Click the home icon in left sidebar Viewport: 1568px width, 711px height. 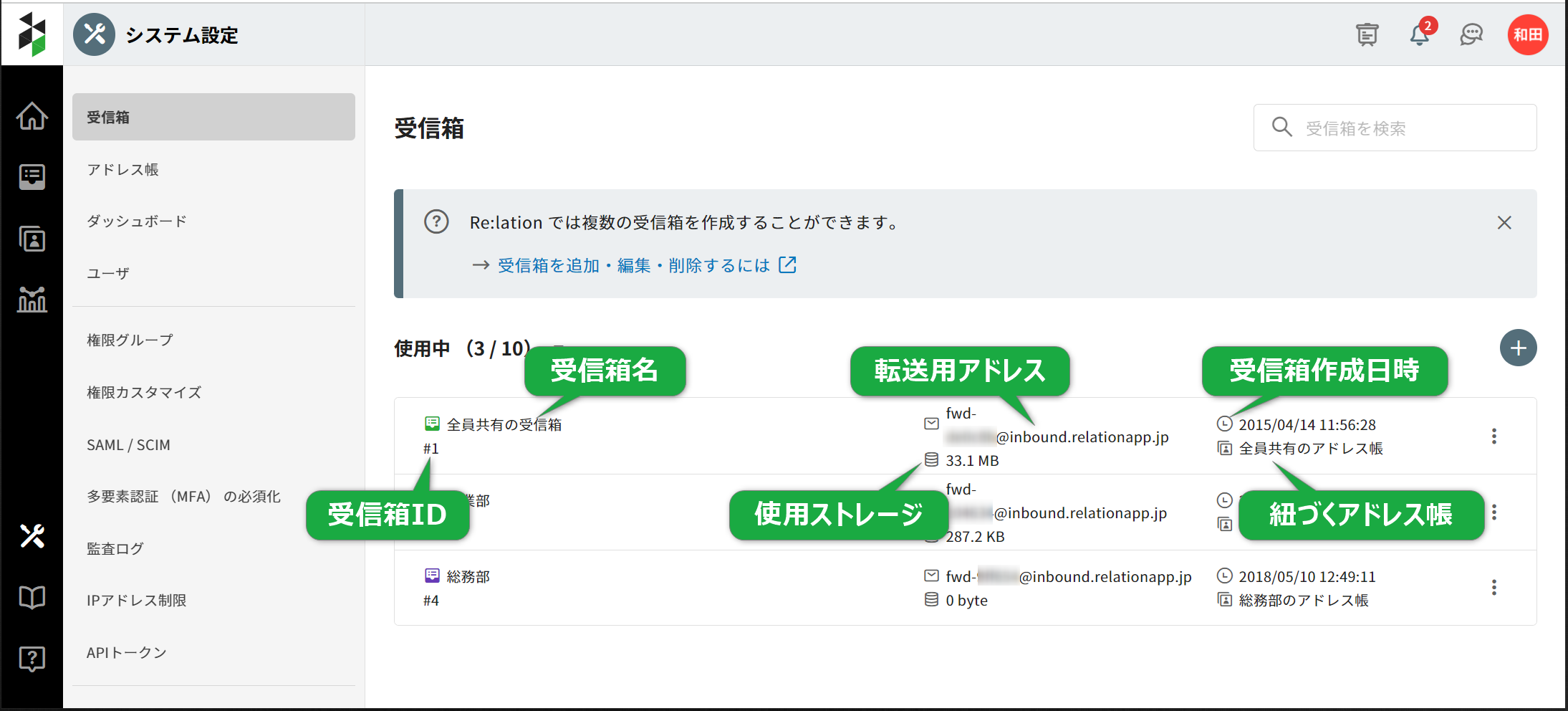pyautogui.click(x=32, y=116)
